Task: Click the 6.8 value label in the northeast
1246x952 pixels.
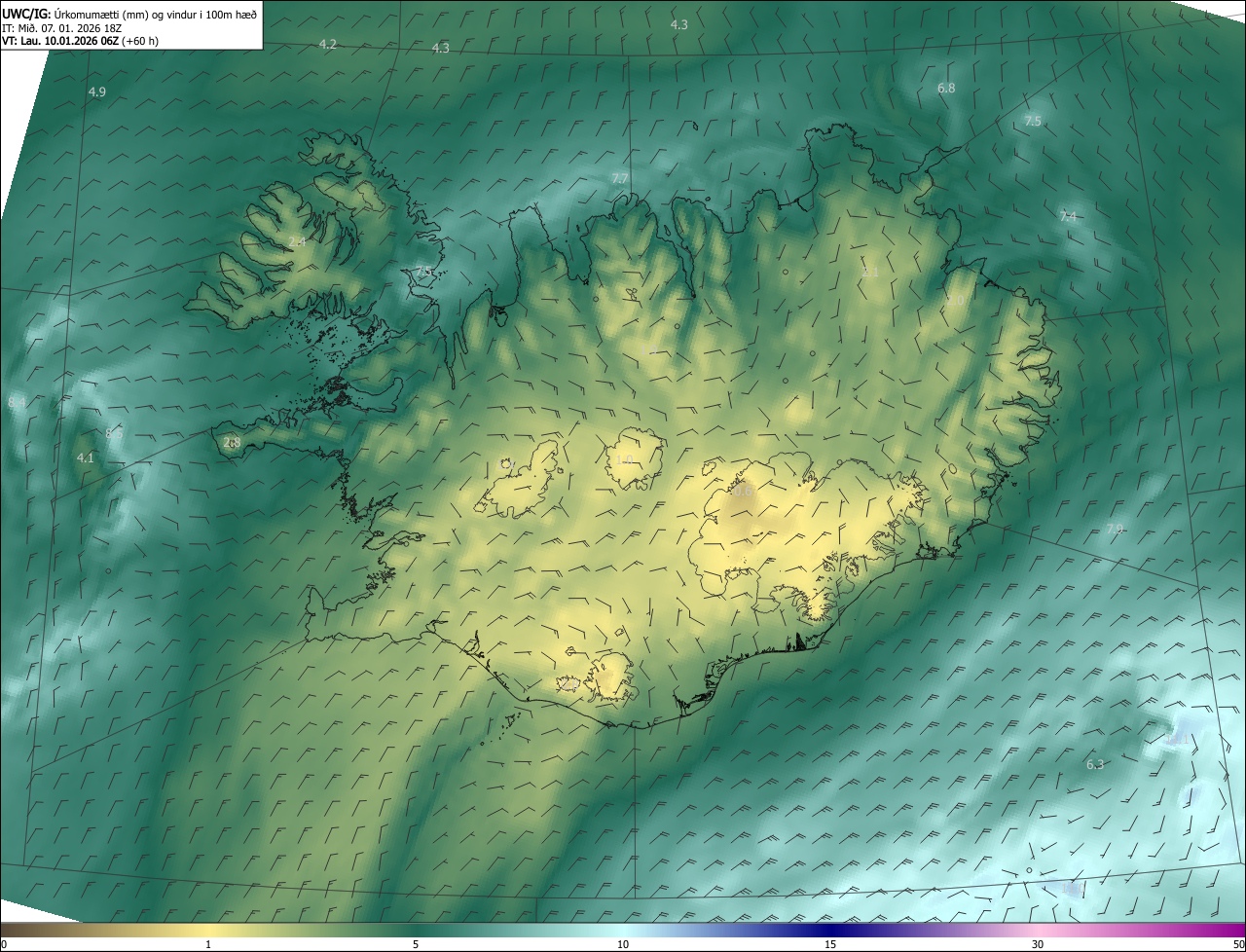Action: click(946, 89)
